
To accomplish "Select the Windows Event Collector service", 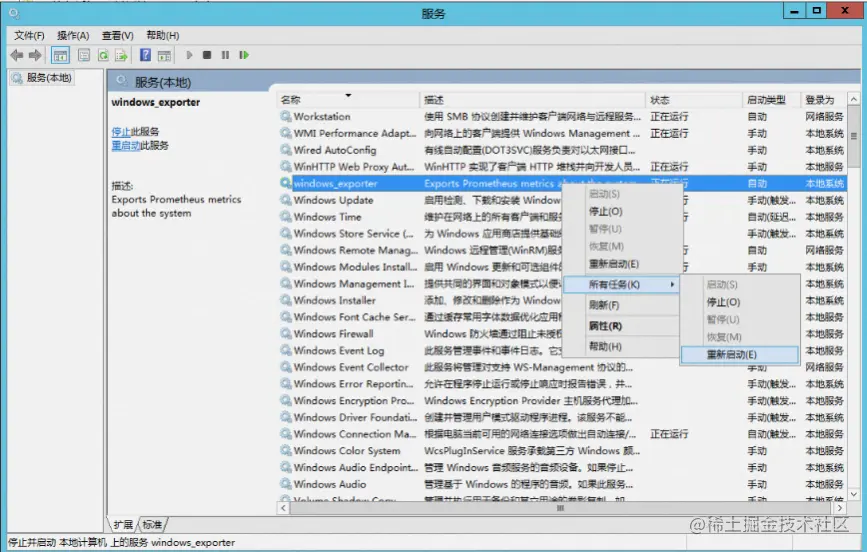I will coord(561,367).
